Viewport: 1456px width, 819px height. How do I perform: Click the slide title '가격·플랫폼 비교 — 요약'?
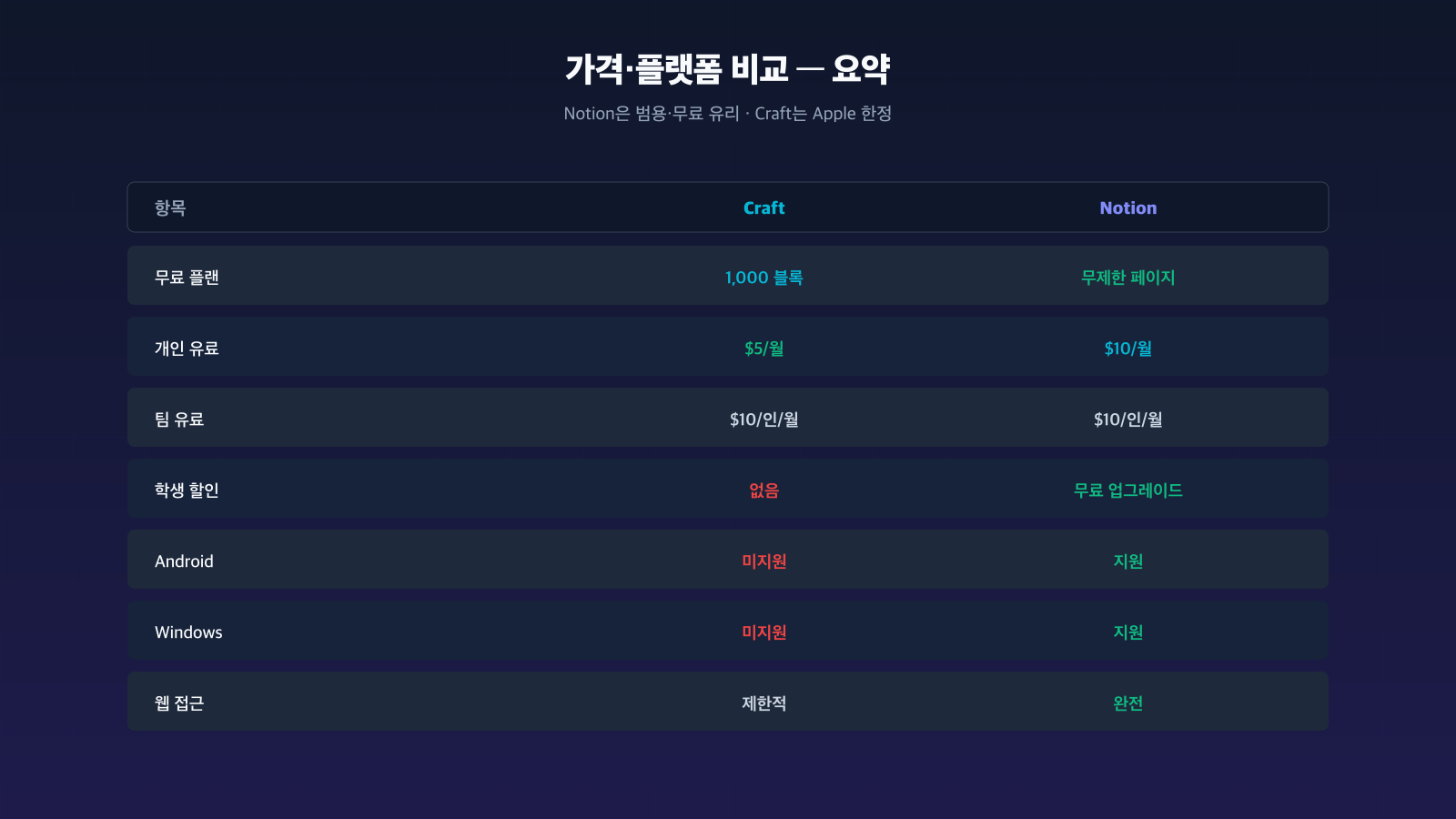coord(727,69)
